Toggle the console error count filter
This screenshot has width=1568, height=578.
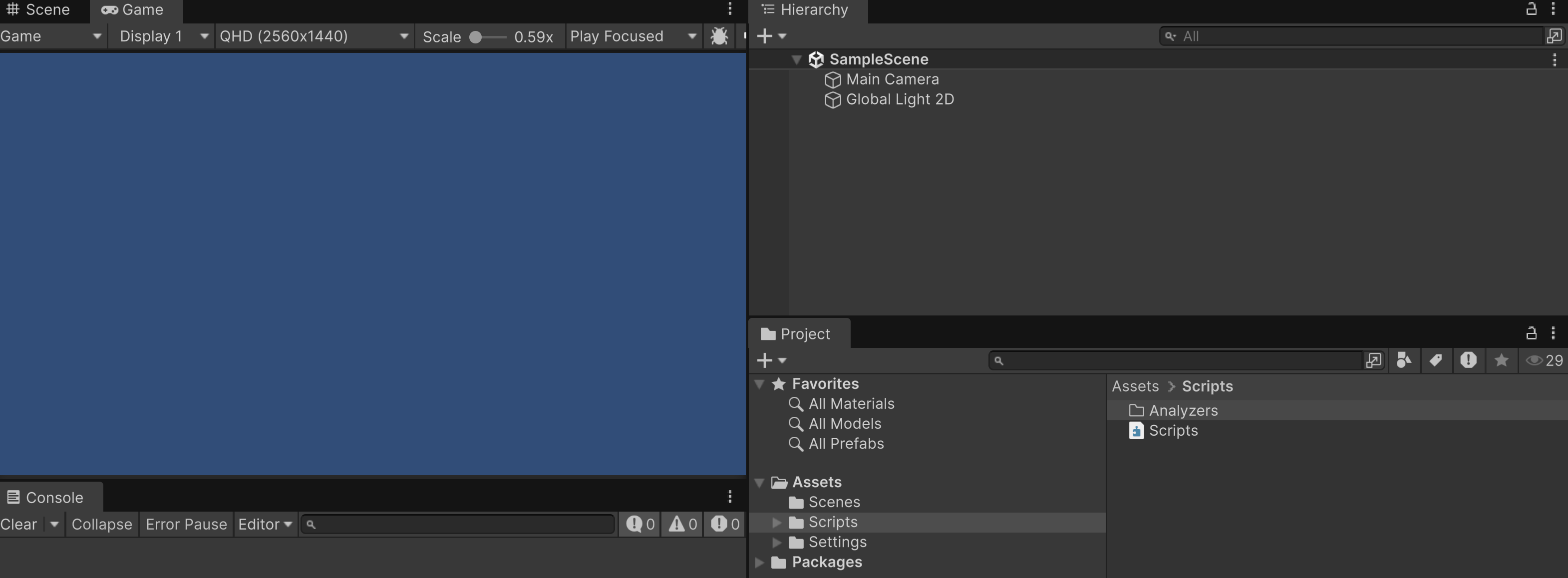725,525
